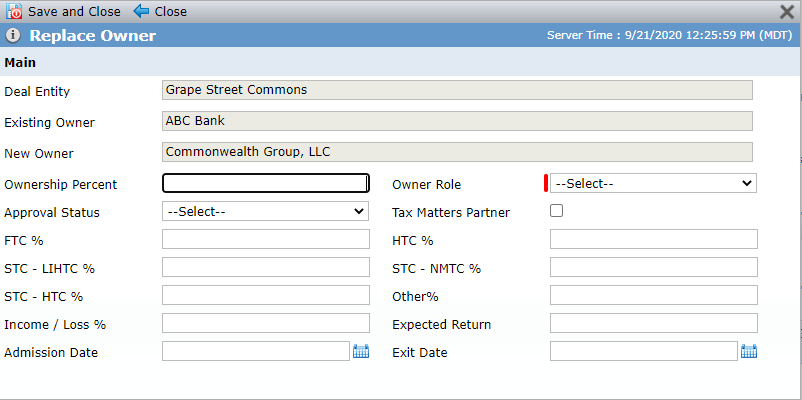Focus the Ownership Percent input field
This screenshot has width=802, height=400.
(265, 183)
